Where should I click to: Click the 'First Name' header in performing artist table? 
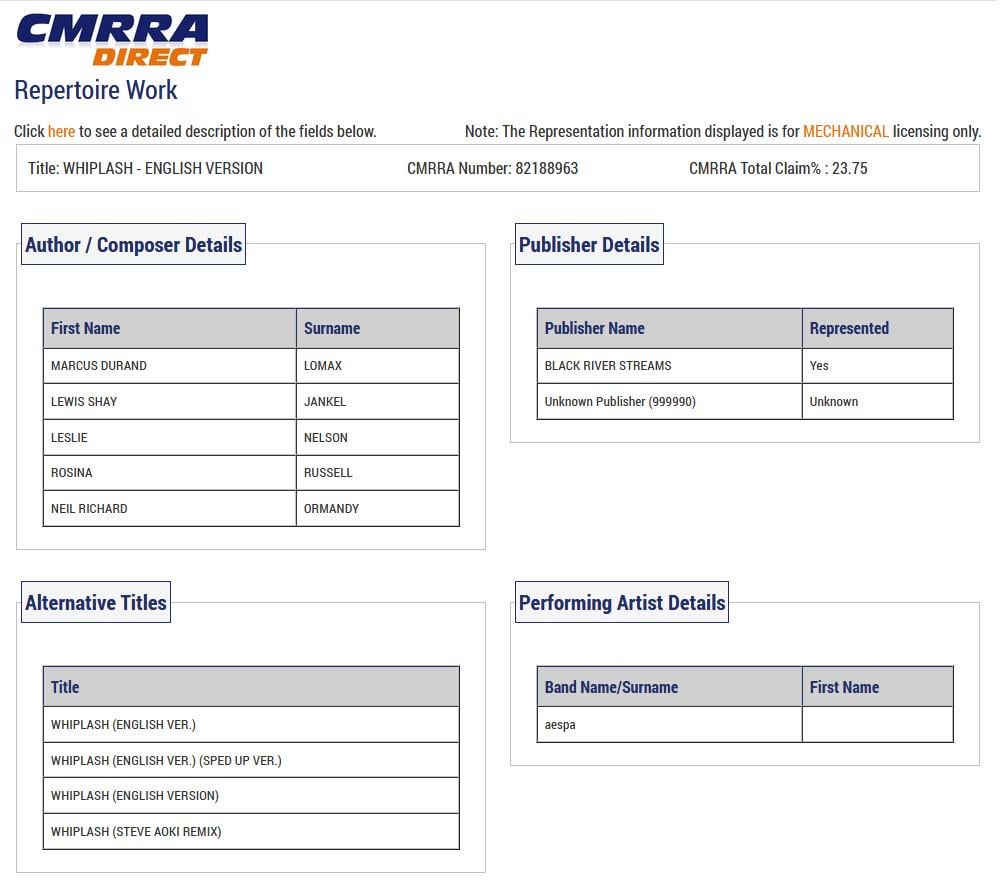(878, 687)
